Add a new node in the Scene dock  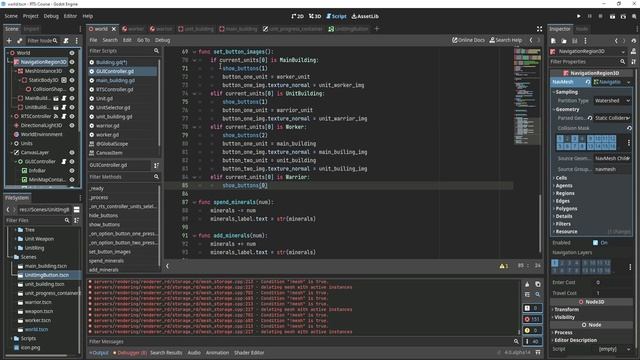9,41
